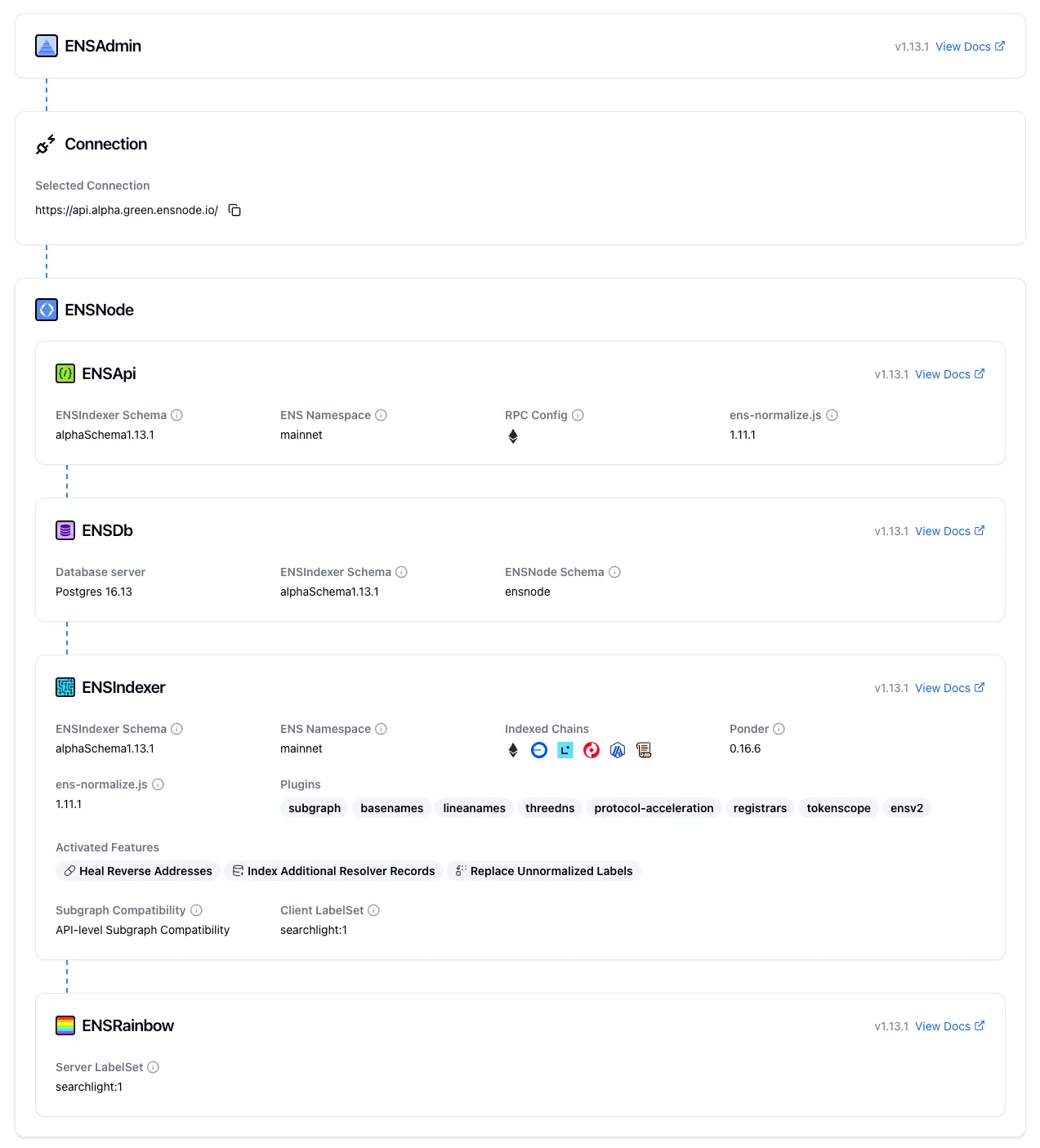Click the Linea chain icon
The width and height of the screenshot is (1040, 1148).
click(x=565, y=750)
